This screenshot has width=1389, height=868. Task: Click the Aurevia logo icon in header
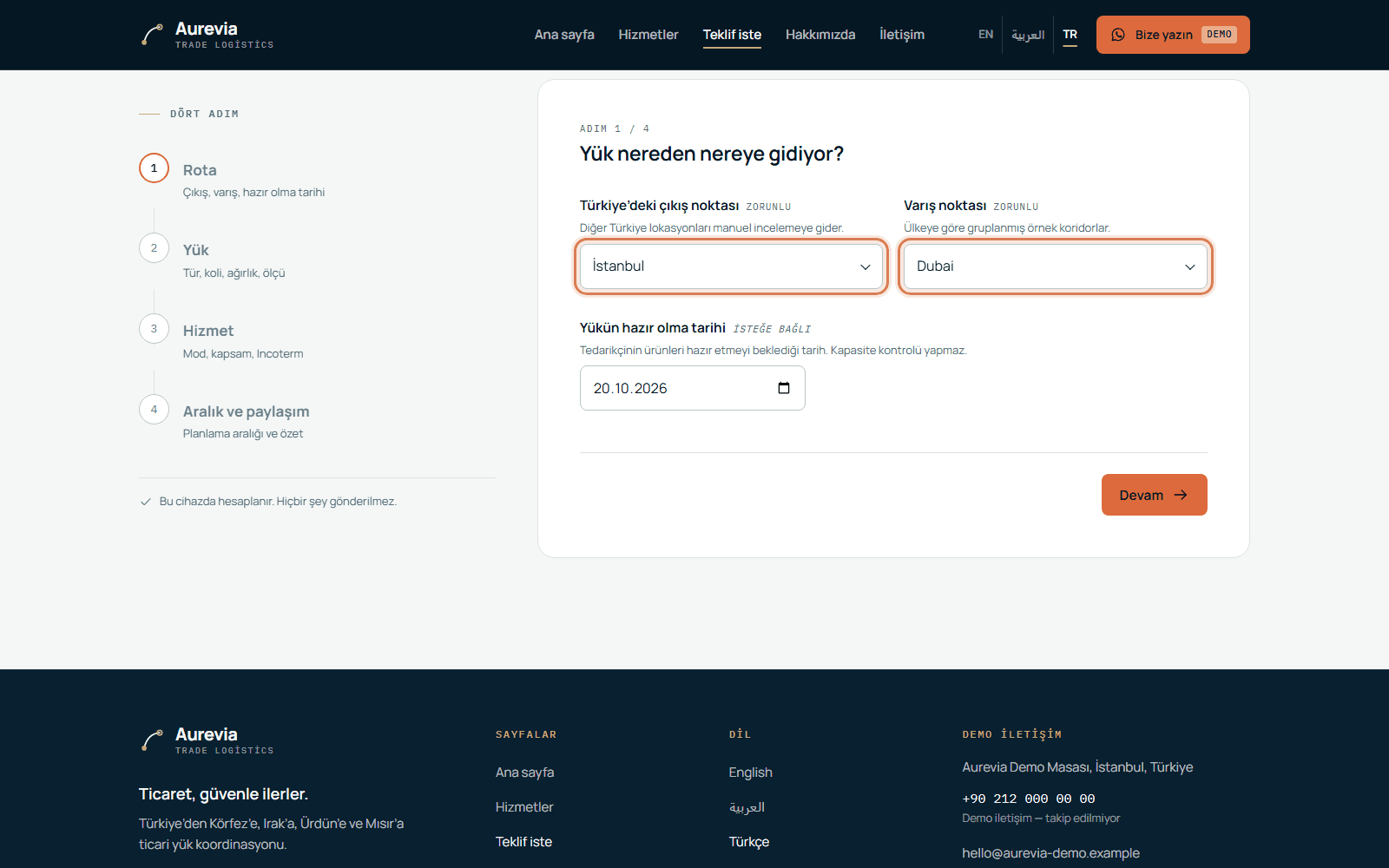[152, 35]
